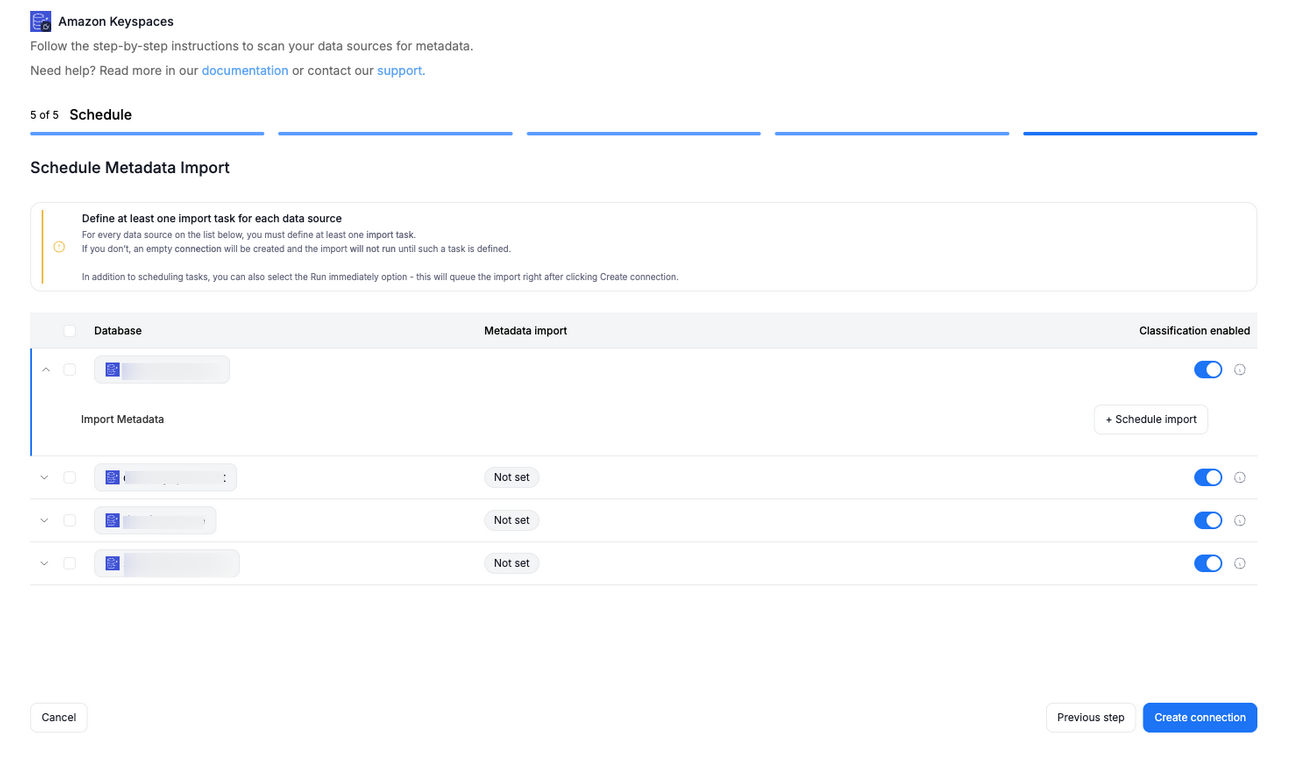Viewport: 1308px width, 772px height.
Task: Open the support link
Action: pos(399,71)
